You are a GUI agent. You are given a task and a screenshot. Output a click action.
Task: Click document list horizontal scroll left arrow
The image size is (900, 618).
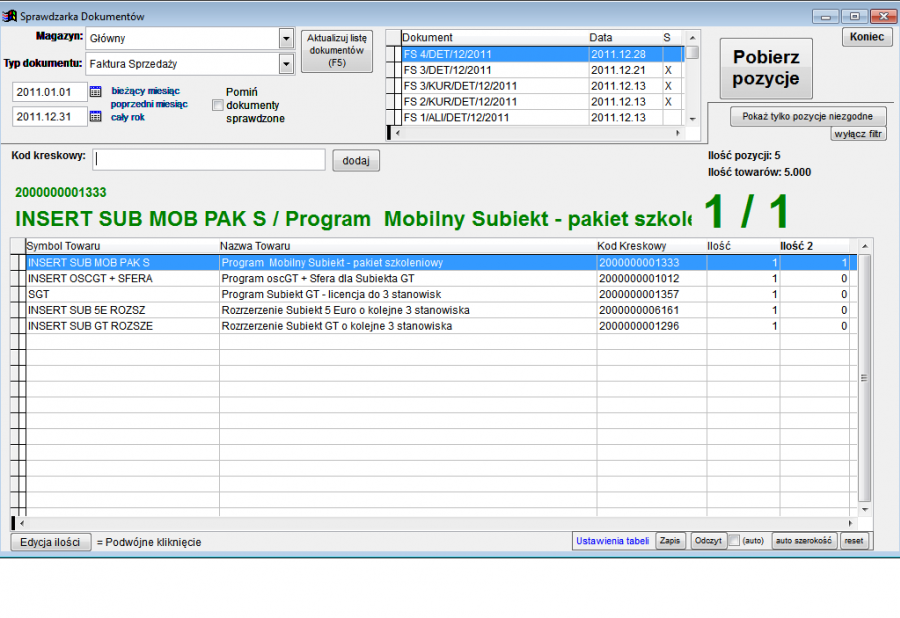tap(398, 133)
